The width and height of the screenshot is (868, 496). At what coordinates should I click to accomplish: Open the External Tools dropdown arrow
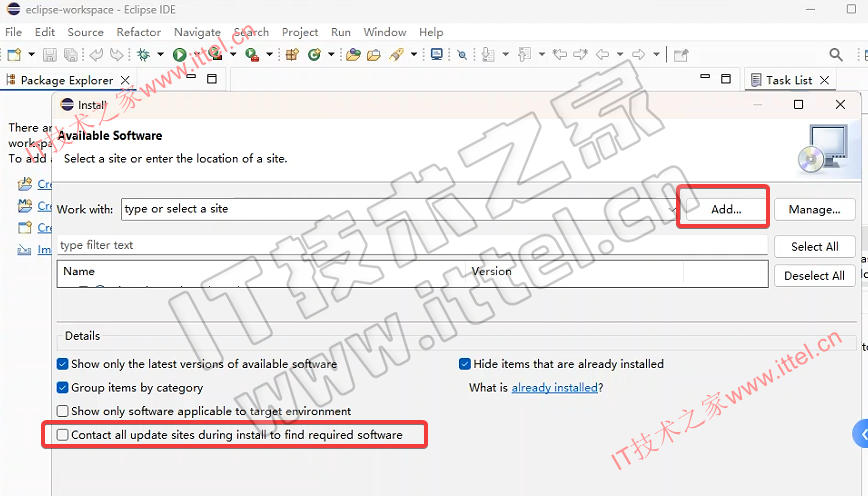[x=270, y=54]
